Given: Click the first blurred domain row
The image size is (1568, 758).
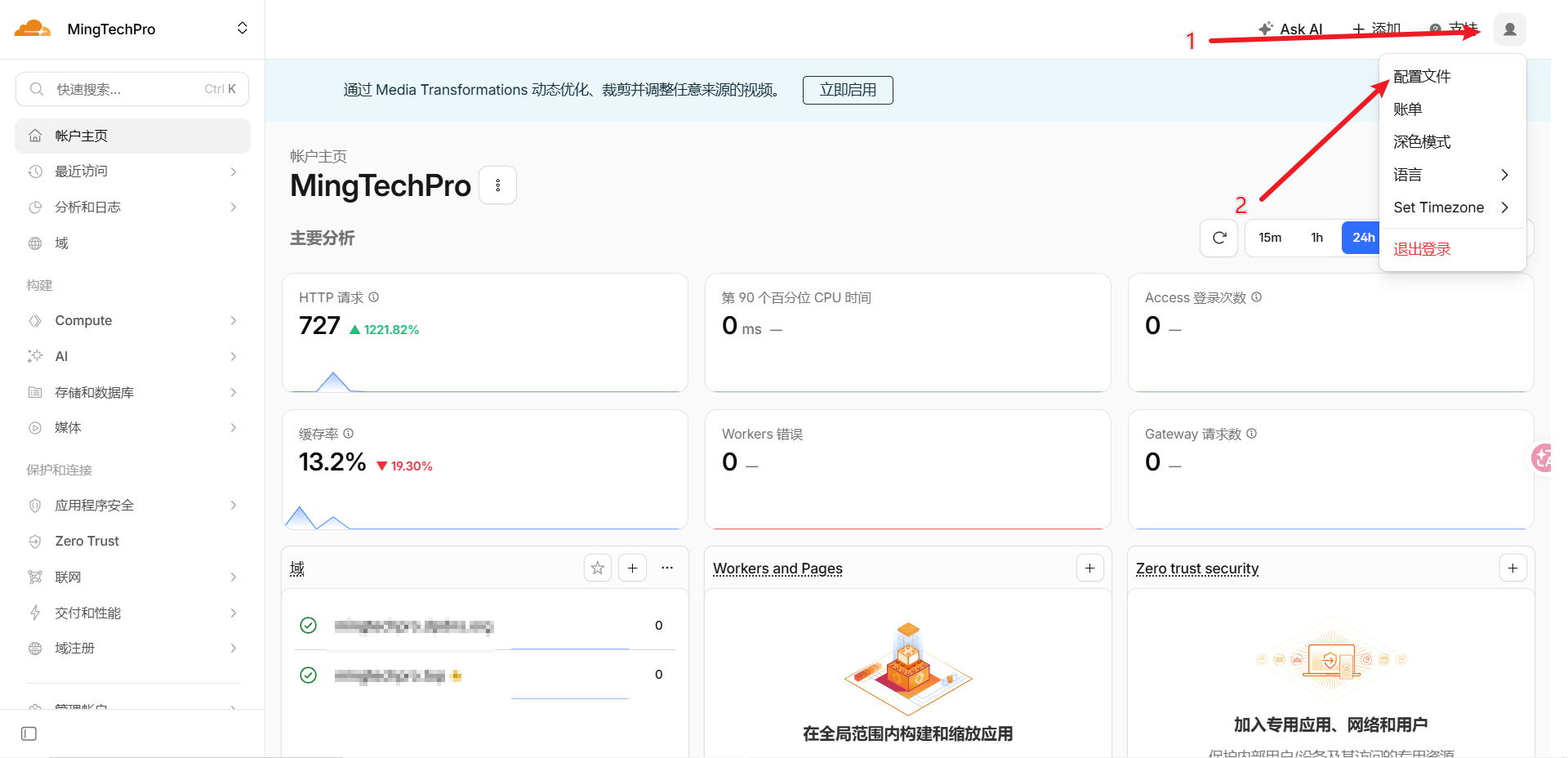Looking at the screenshot, I should click(485, 626).
